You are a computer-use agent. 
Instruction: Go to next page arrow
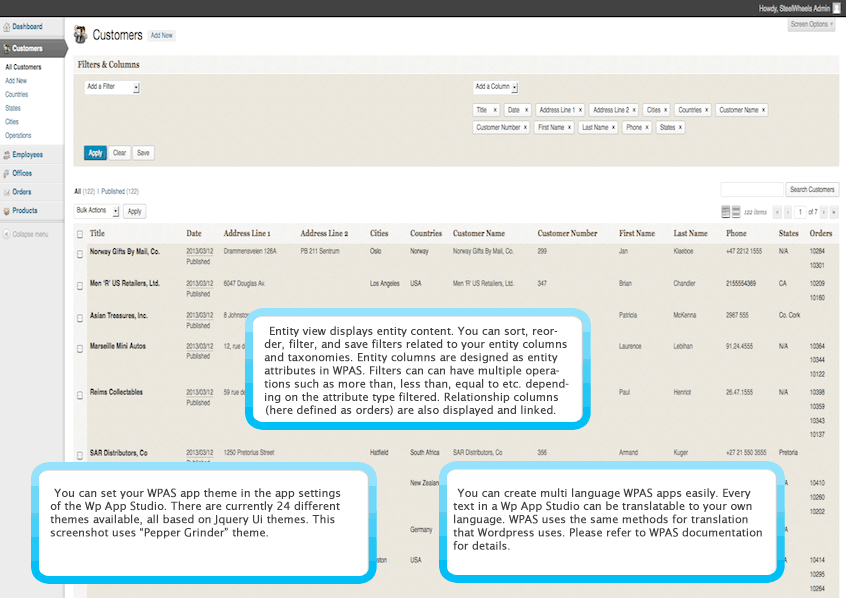(823, 212)
